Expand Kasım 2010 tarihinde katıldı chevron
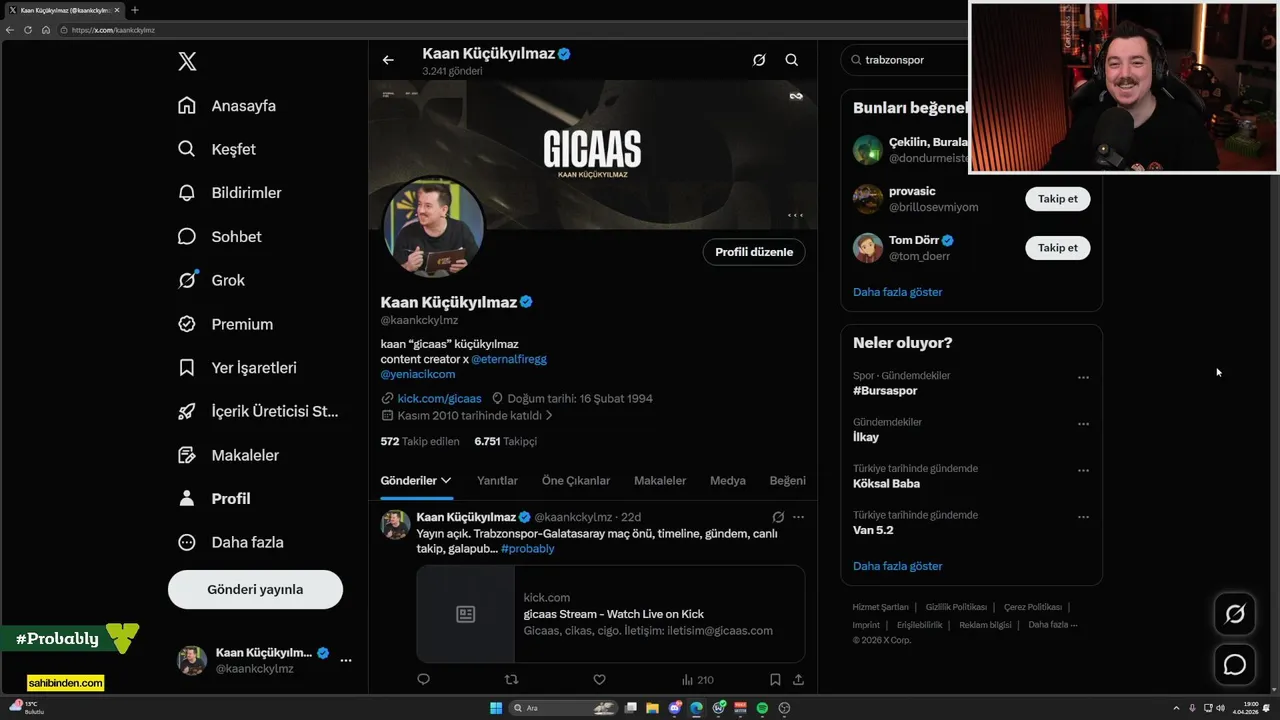The image size is (1280, 720). click(x=549, y=415)
